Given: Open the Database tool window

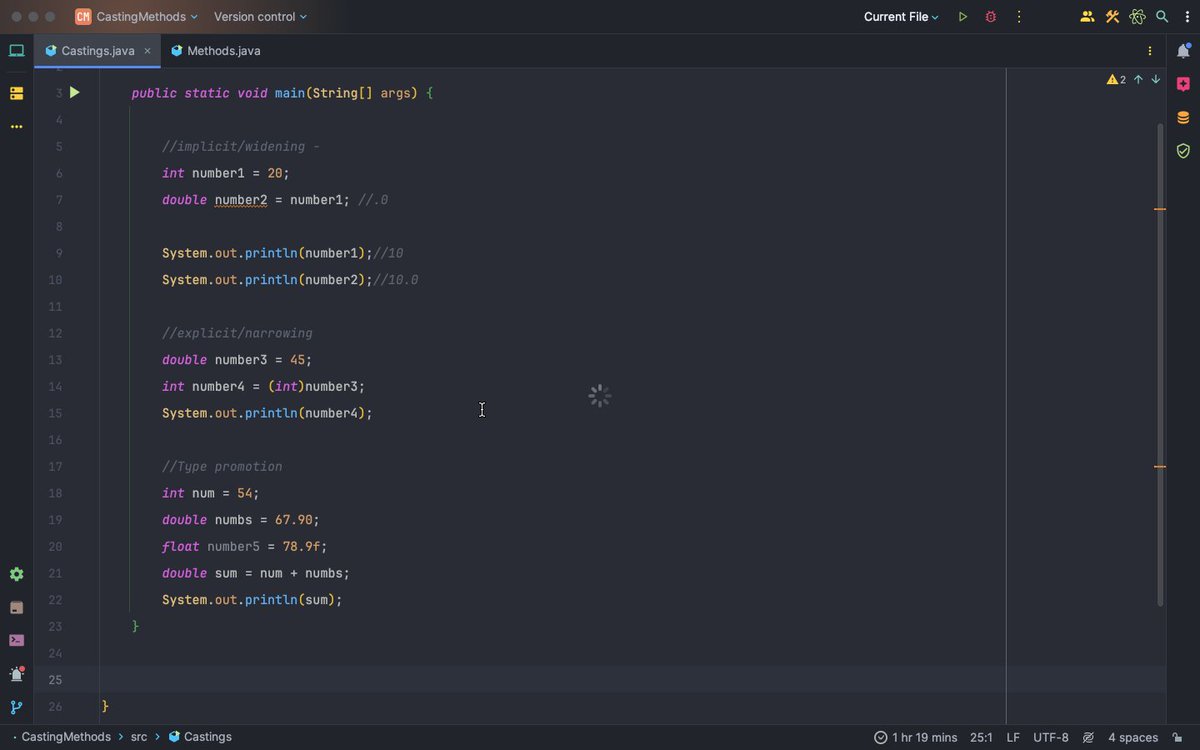Looking at the screenshot, I should 1183,117.
